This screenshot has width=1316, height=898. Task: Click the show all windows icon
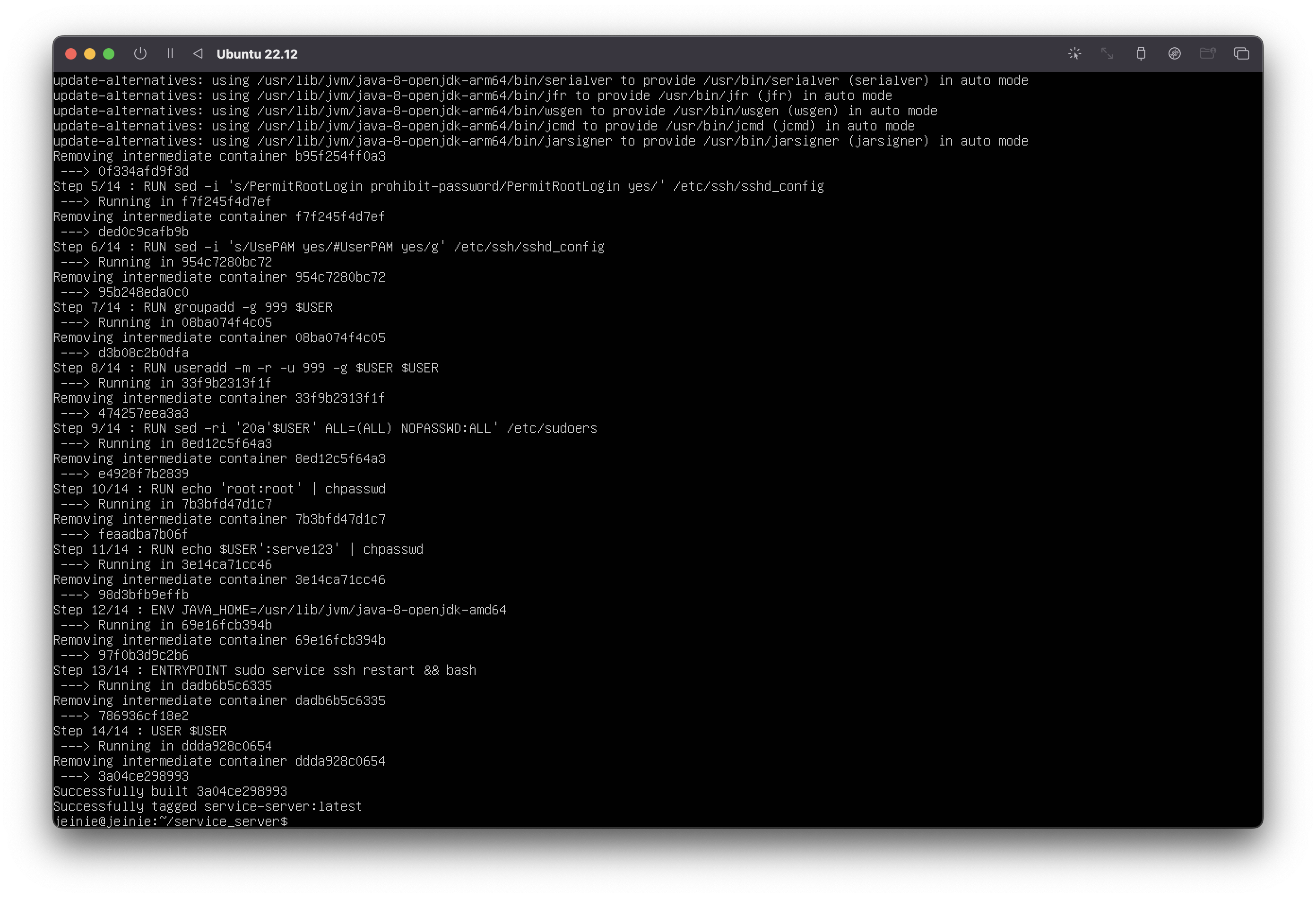[x=1241, y=54]
